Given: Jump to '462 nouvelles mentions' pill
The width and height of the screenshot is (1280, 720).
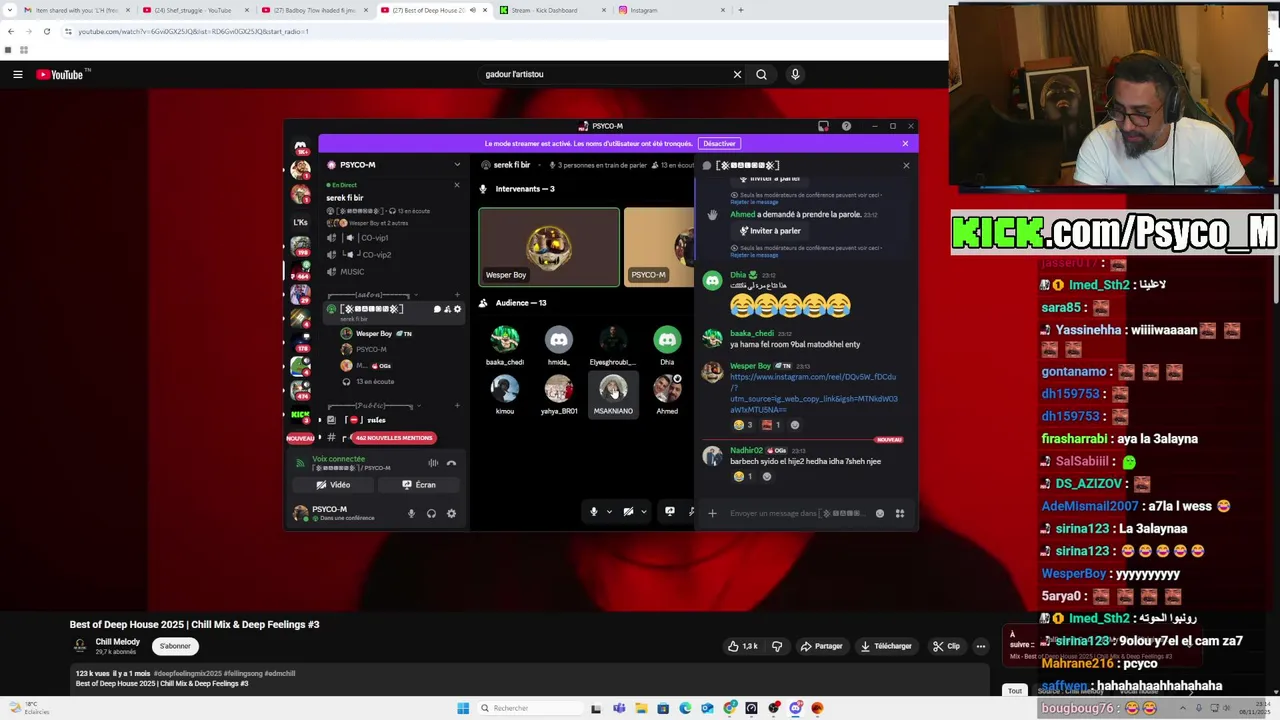Looking at the screenshot, I should click(x=393, y=438).
